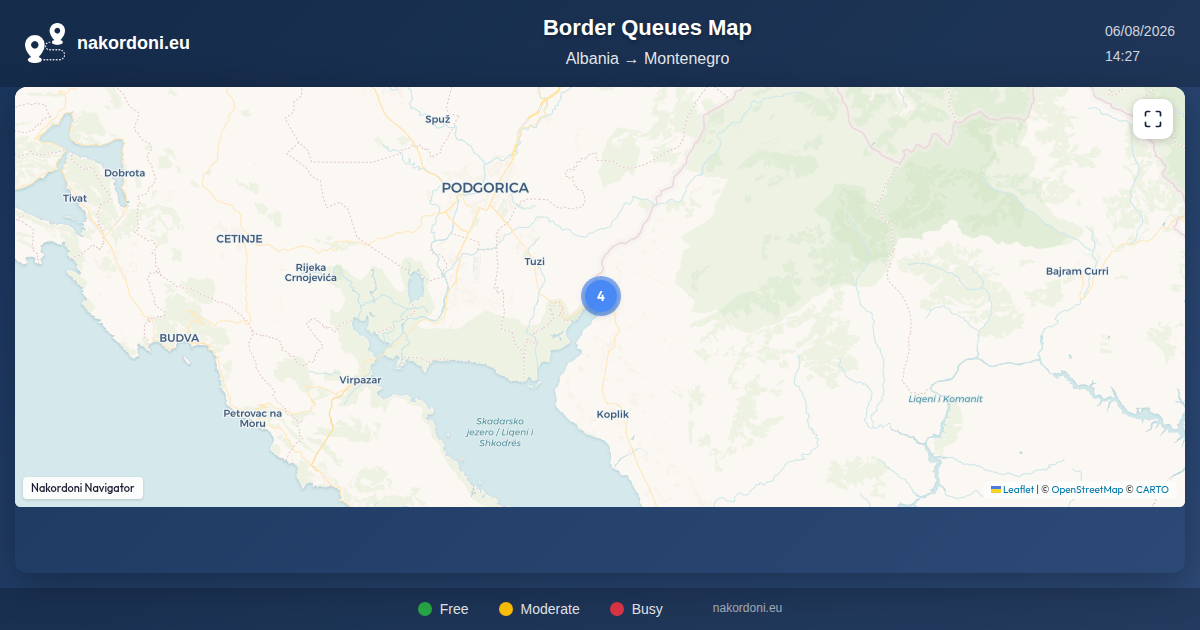This screenshot has height=630, width=1200.
Task: Click the Virpazar label on the map
Action: [360, 380]
